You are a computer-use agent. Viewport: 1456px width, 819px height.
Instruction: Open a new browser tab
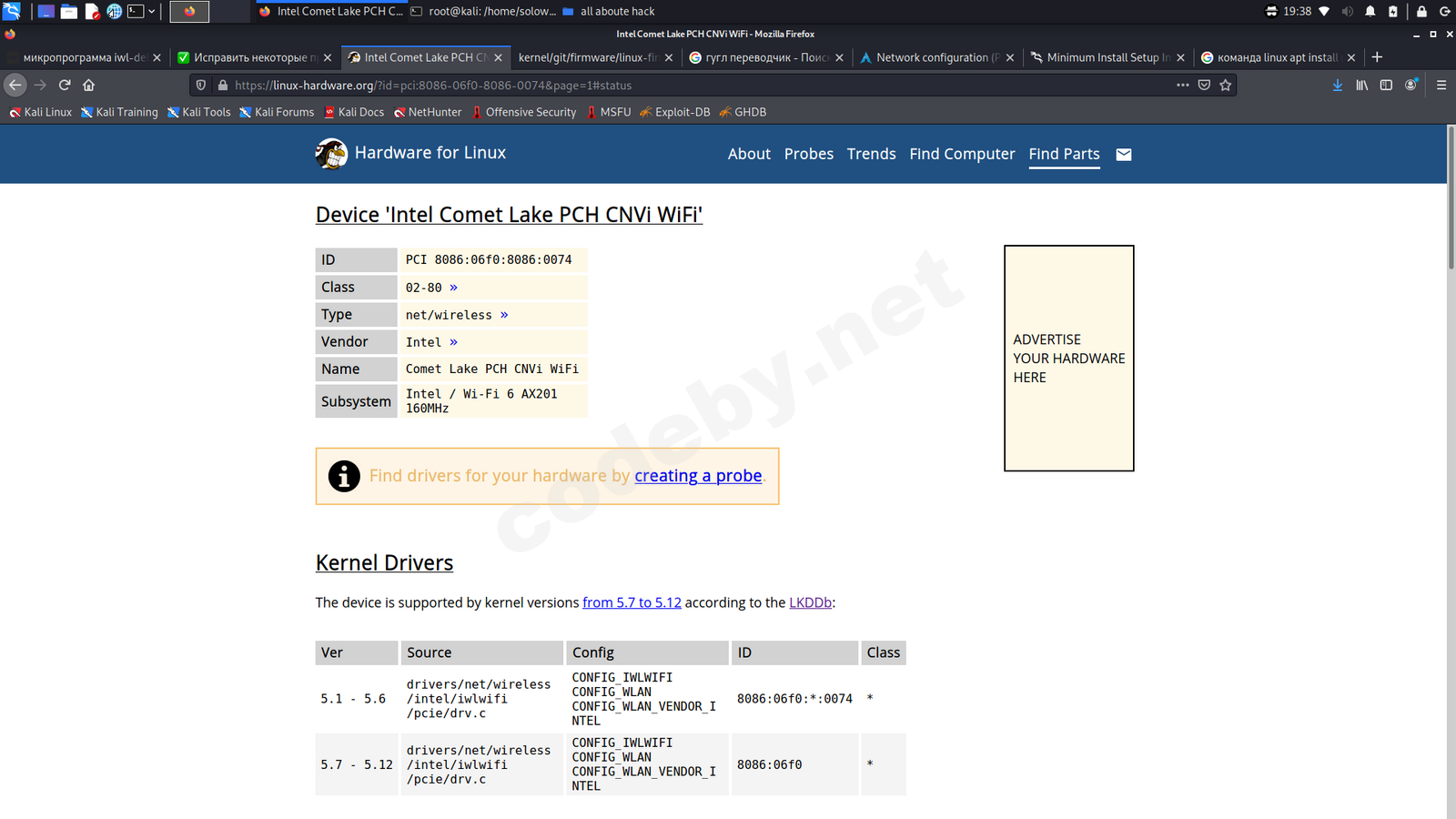[1377, 57]
